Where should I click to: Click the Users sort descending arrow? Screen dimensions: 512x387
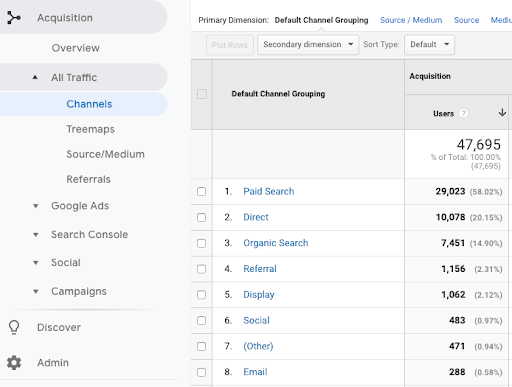click(502, 113)
